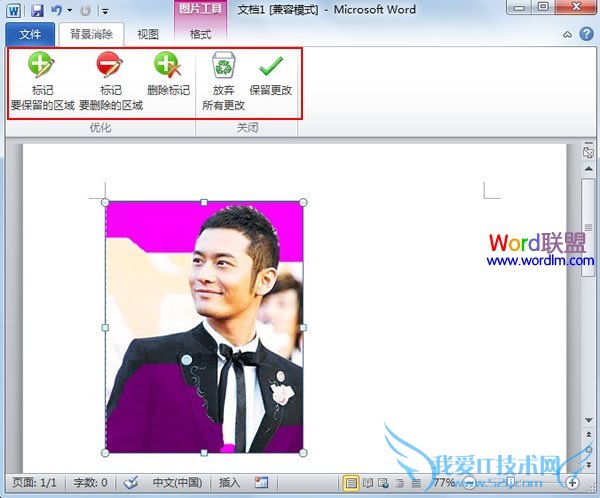Click the Select Browse Object circle button
This screenshot has width=600, height=498.
[x=589, y=449]
